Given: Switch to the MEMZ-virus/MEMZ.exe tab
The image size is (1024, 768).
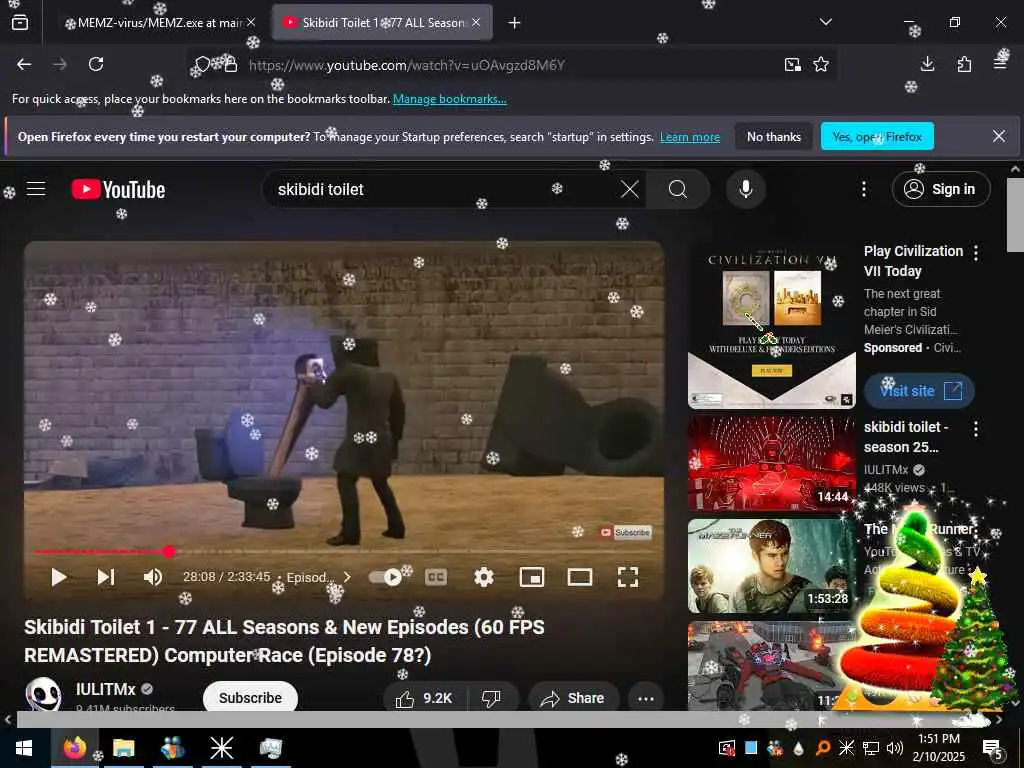Looking at the screenshot, I should pos(161,23).
